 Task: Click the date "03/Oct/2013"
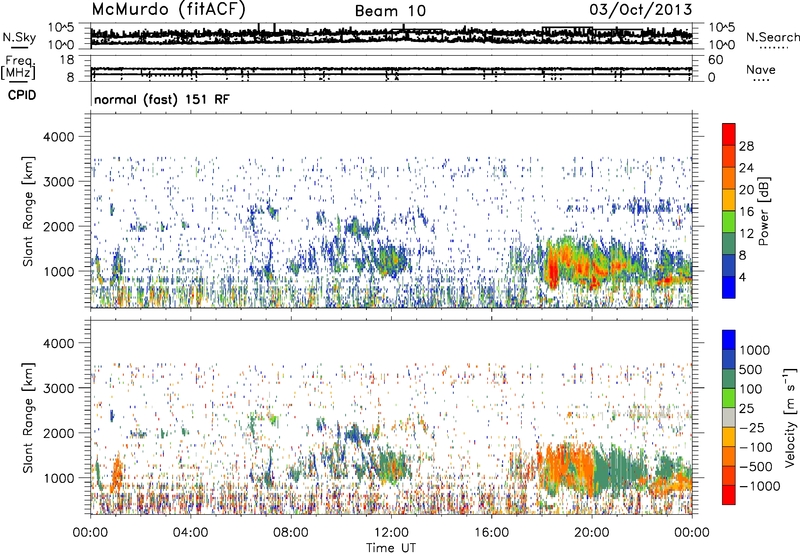[641, 10]
